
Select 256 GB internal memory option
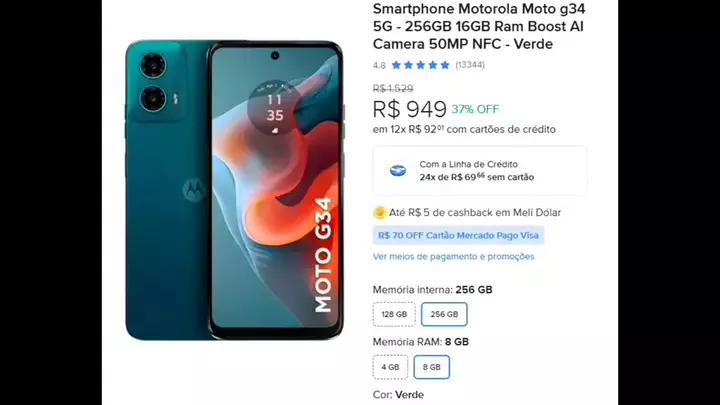tap(444, 314)
